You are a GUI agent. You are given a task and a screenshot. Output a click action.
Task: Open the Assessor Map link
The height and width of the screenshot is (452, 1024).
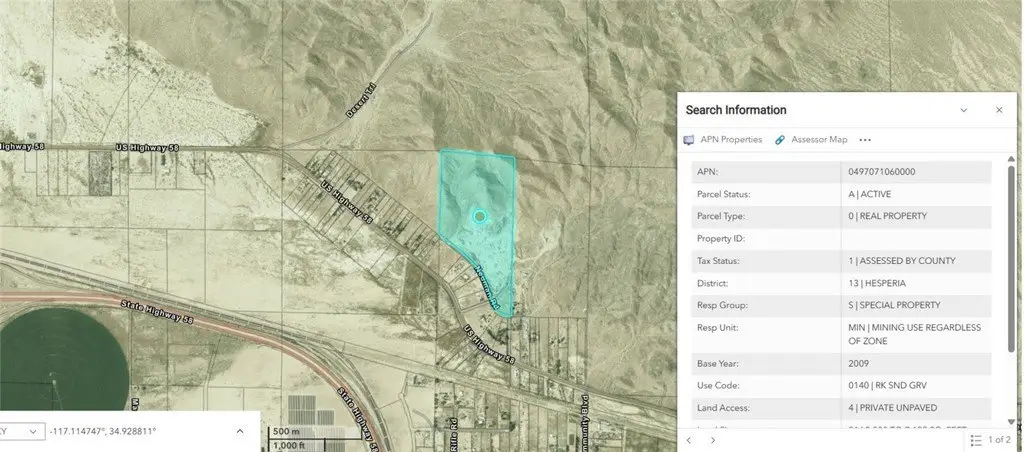click(811, 140)
